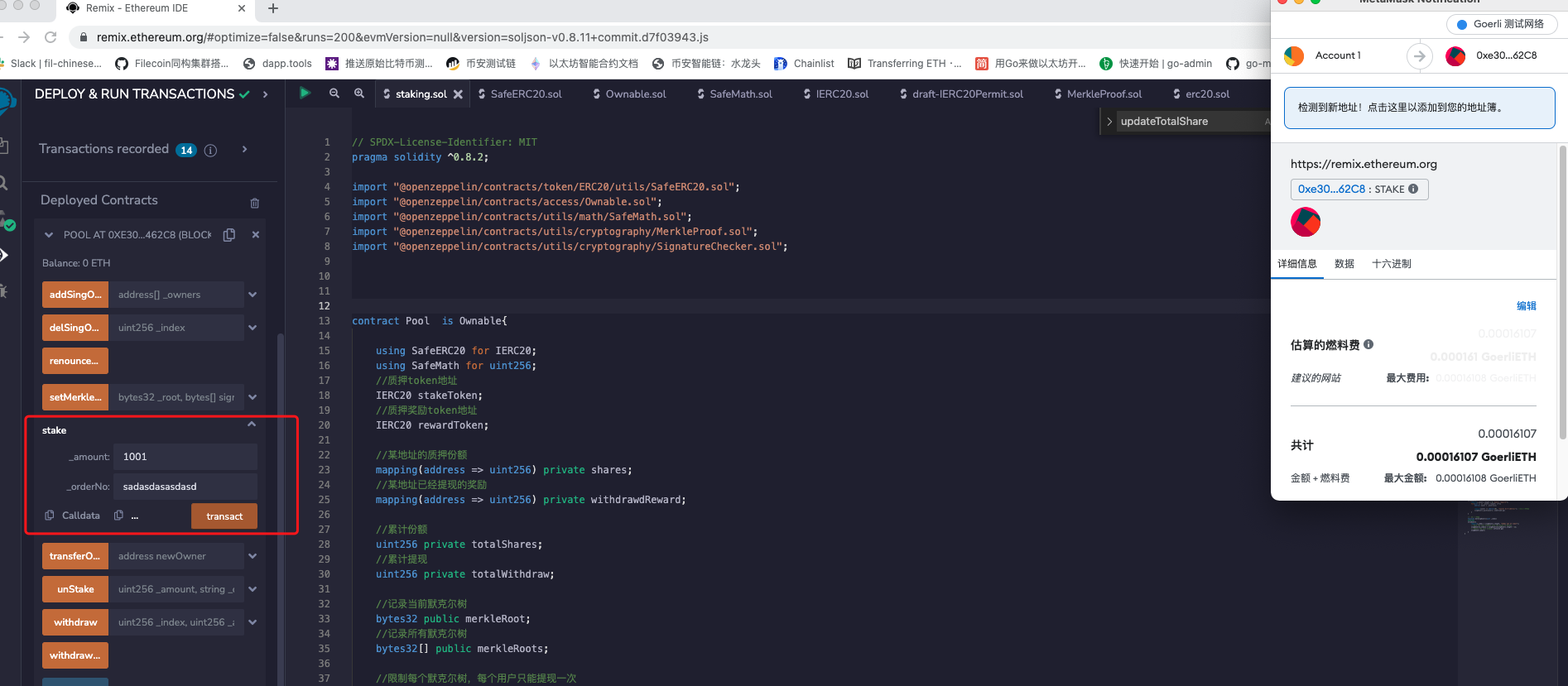
Task: Click 0xe30...62C8 contract address link
Action: [x=1331, y=189]
